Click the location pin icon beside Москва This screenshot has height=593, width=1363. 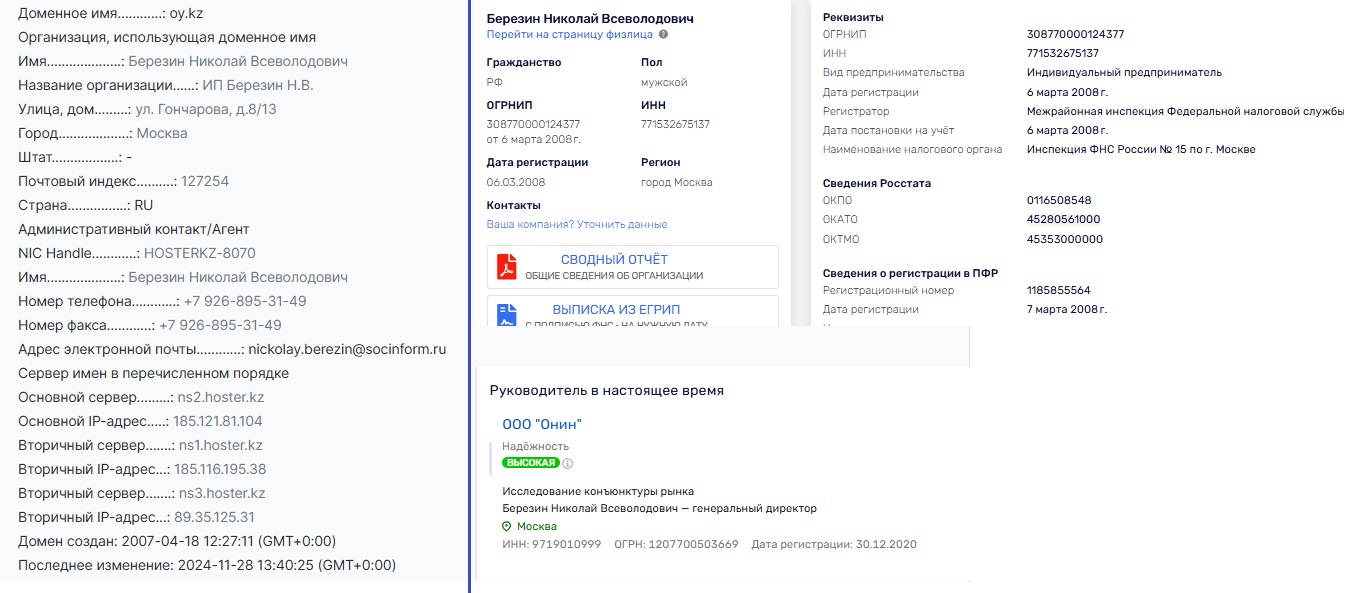pyautogui.click(x=508, y=525)
